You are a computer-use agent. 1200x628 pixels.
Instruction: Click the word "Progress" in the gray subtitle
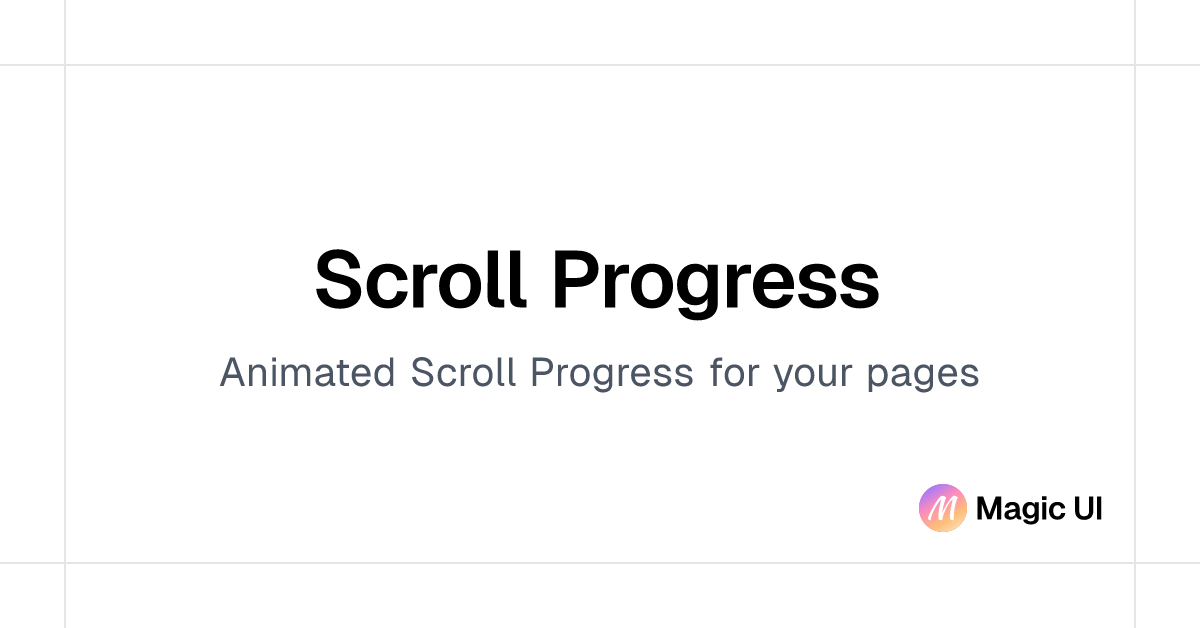pyautogui.click(x=612, y=375)
